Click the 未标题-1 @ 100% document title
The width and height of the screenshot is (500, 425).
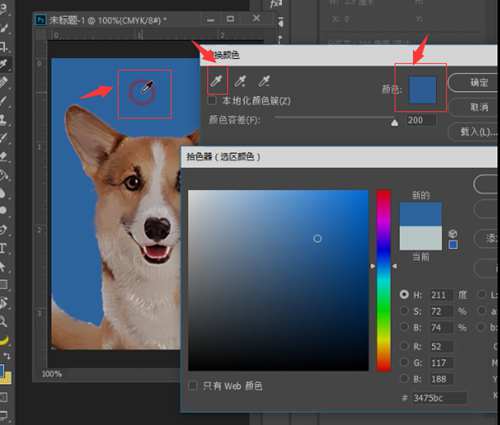click(x=108, y=20)
